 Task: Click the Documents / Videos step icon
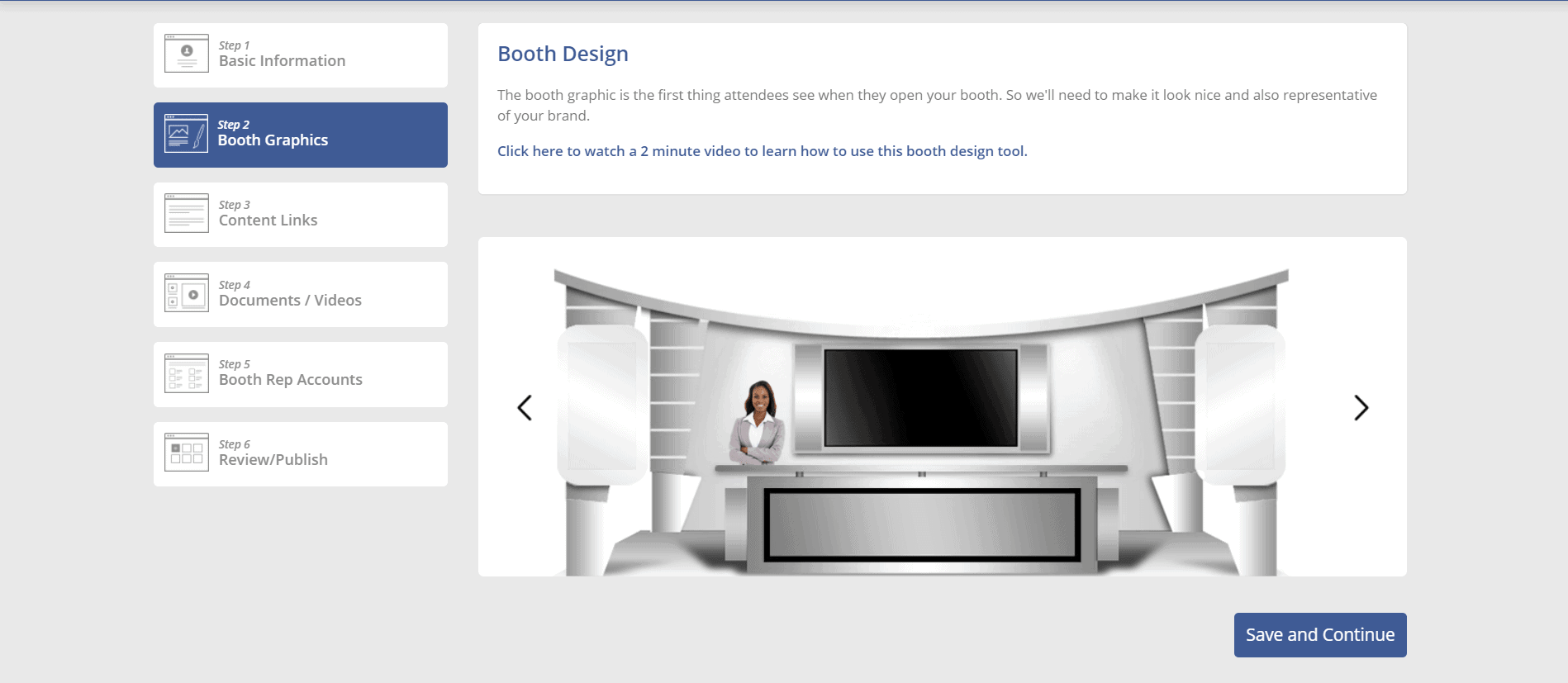tap(187, 293)
